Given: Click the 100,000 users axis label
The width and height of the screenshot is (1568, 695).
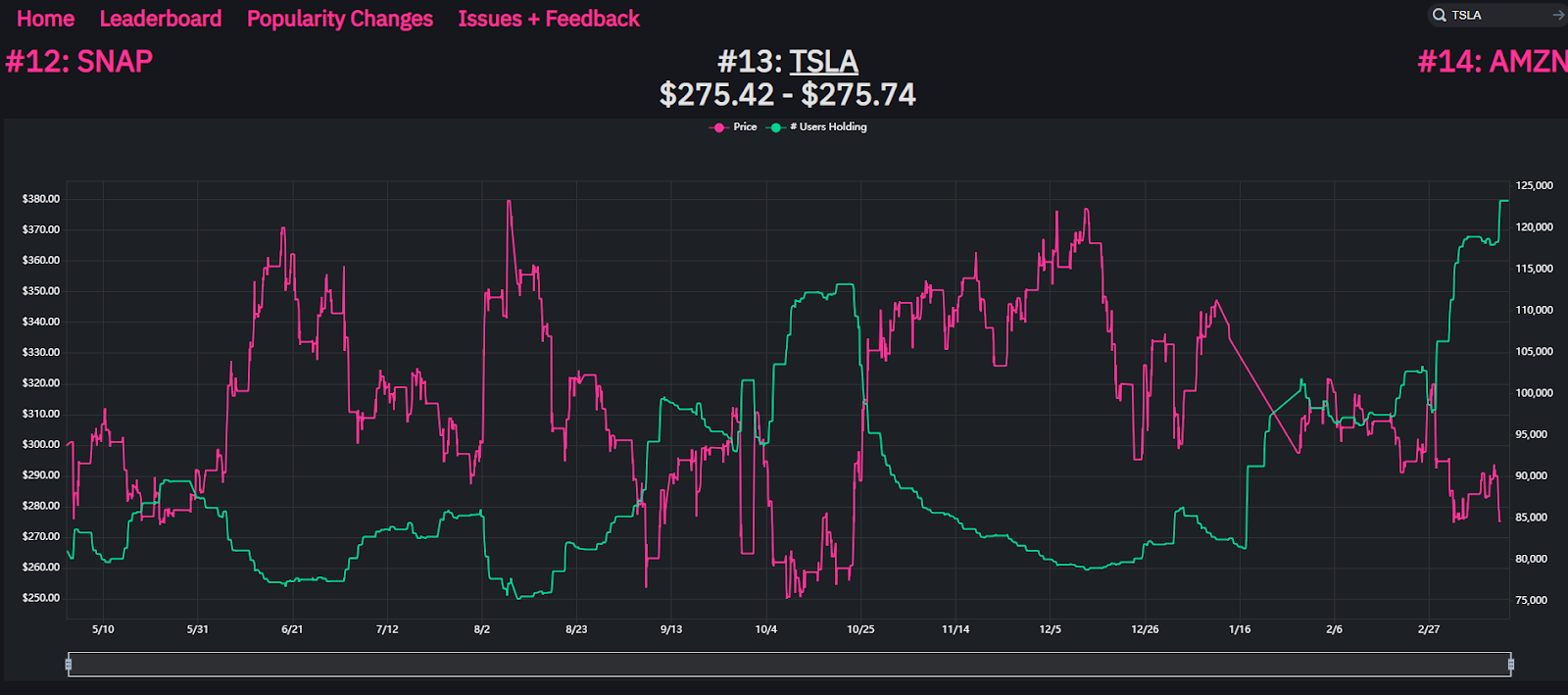Looking at the screenshot, I should [1535, 393].
